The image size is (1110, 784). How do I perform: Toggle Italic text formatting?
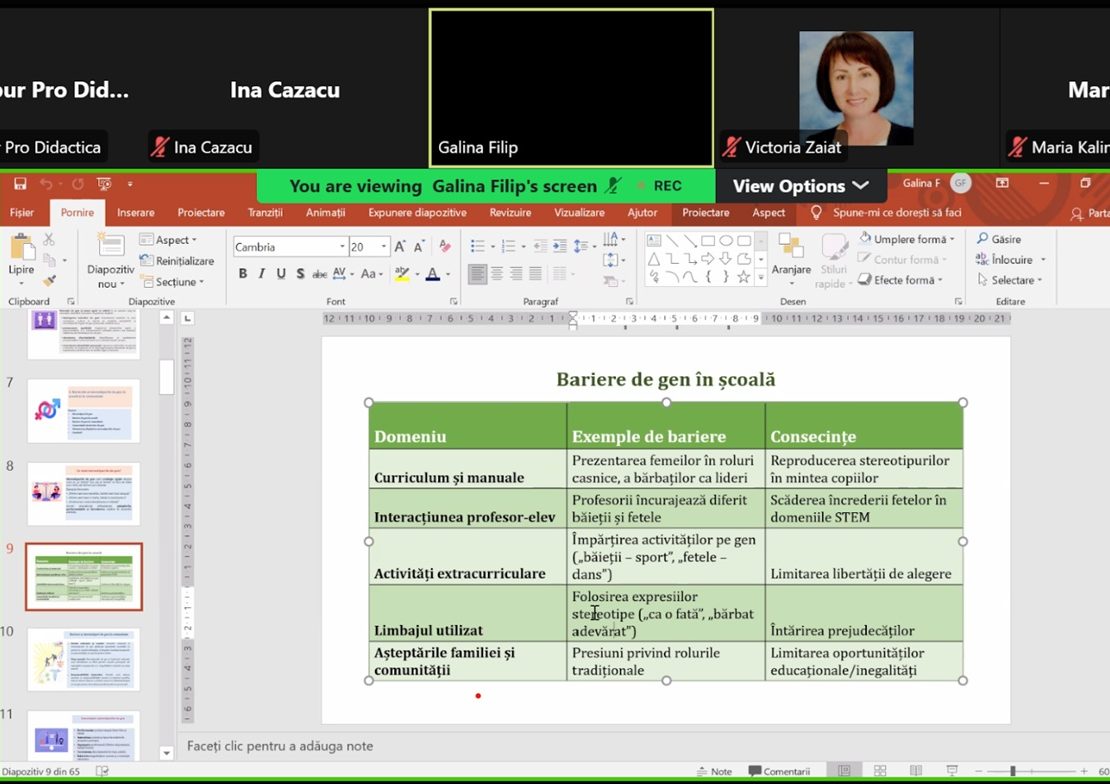tap(262, 274)
